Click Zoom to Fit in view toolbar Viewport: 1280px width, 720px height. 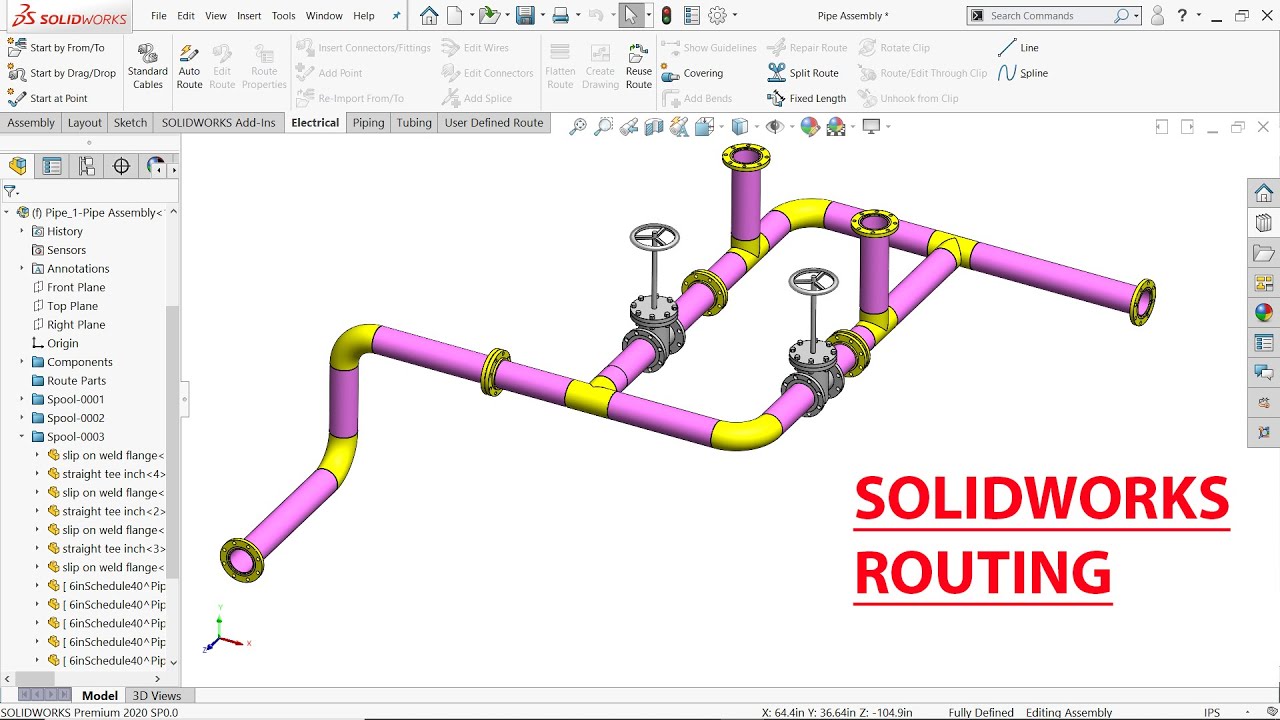click(577, 126)
